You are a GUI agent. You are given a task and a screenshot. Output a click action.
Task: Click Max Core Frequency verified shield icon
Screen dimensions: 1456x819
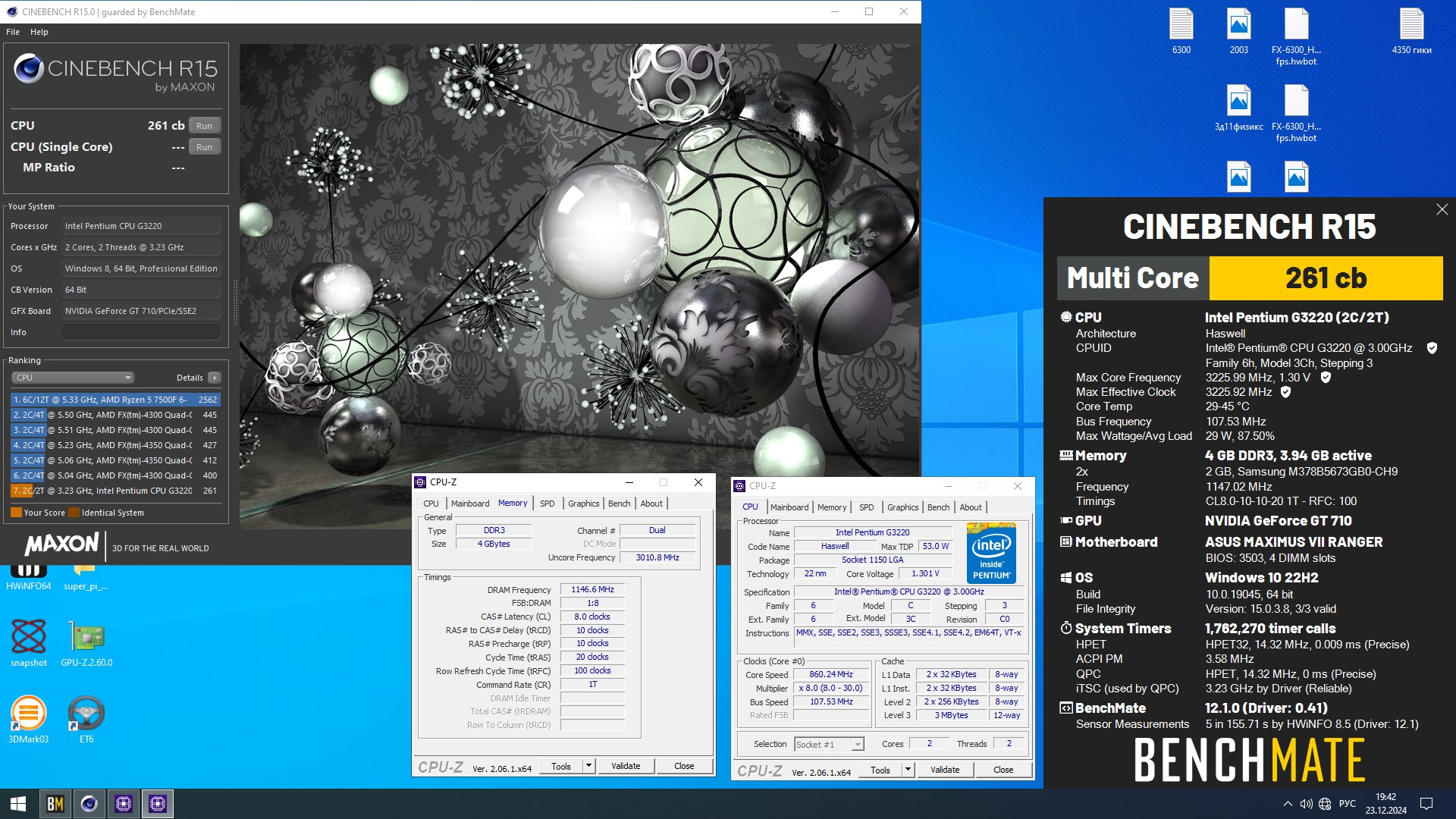click(1326, 377)
